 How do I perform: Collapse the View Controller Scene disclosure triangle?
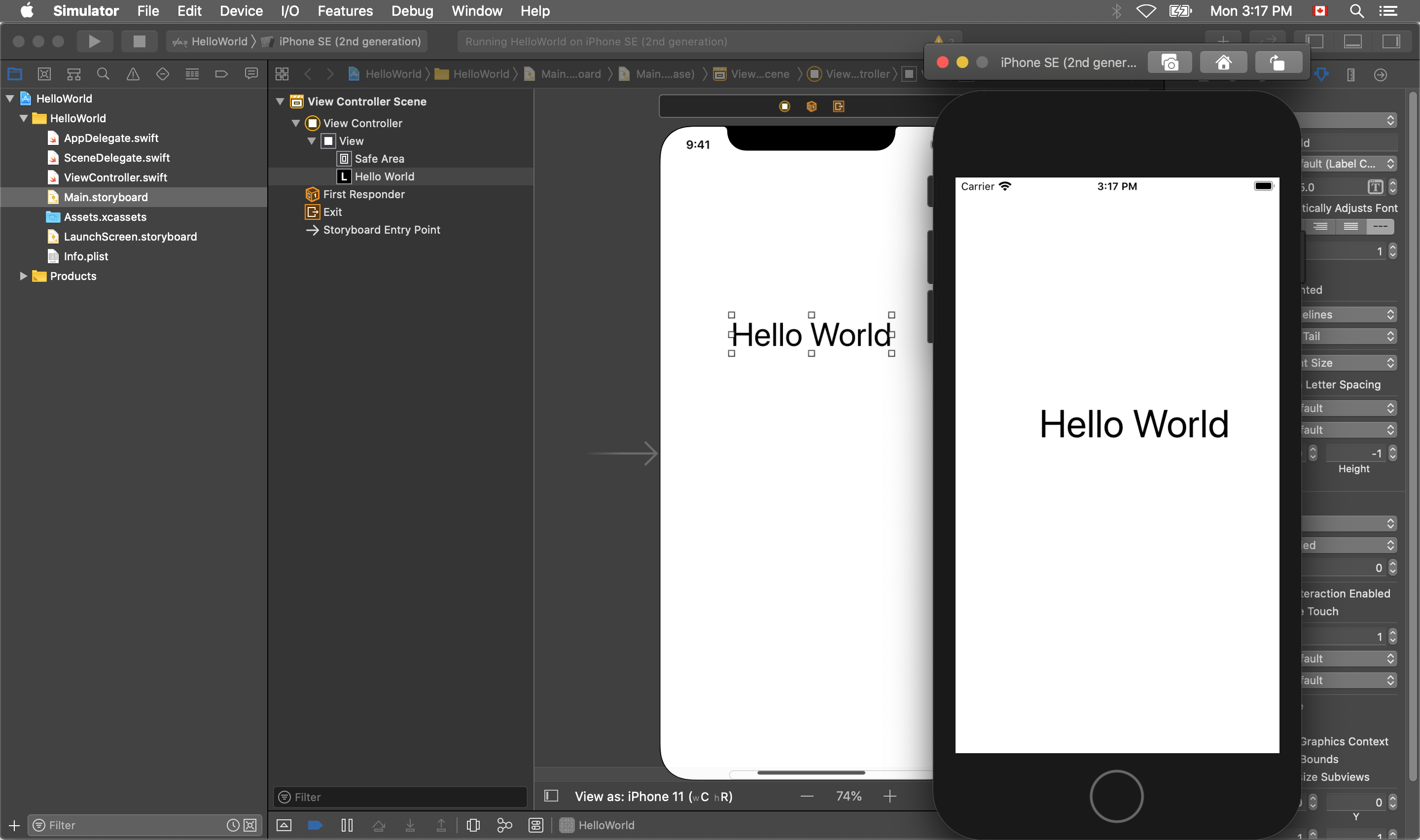[x=280, y=102]
